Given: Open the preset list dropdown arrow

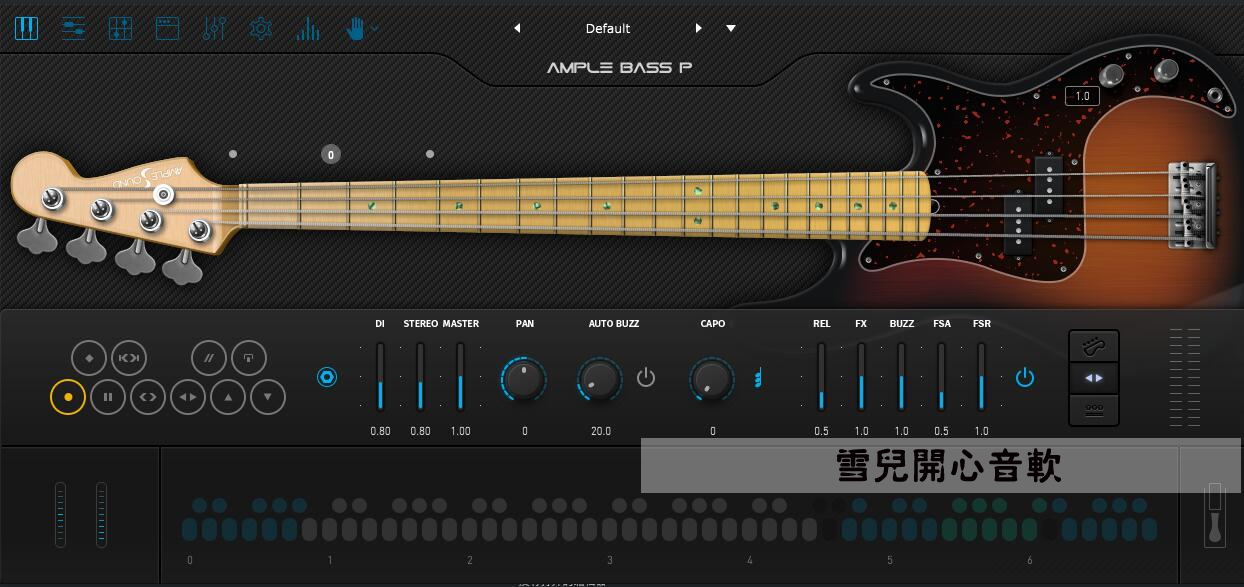Looking at the screenshot, I should coord(731,28).
